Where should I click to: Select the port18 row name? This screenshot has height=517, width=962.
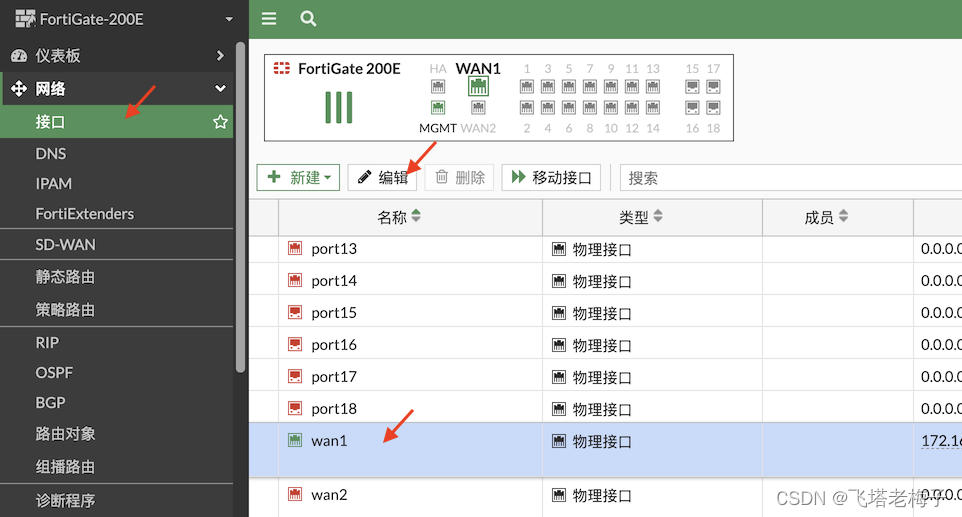[334, 408]
